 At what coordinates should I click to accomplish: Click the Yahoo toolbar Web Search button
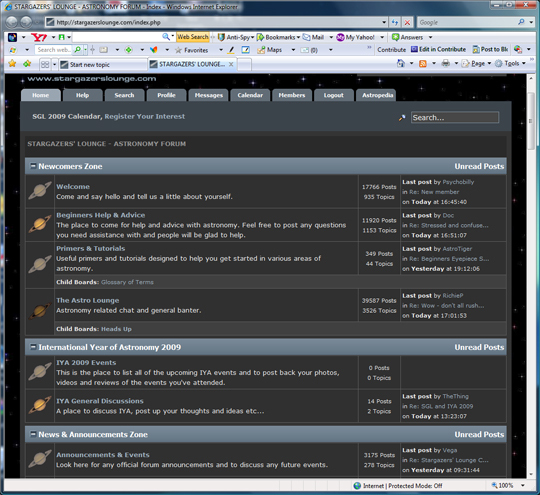pos(193,37)
